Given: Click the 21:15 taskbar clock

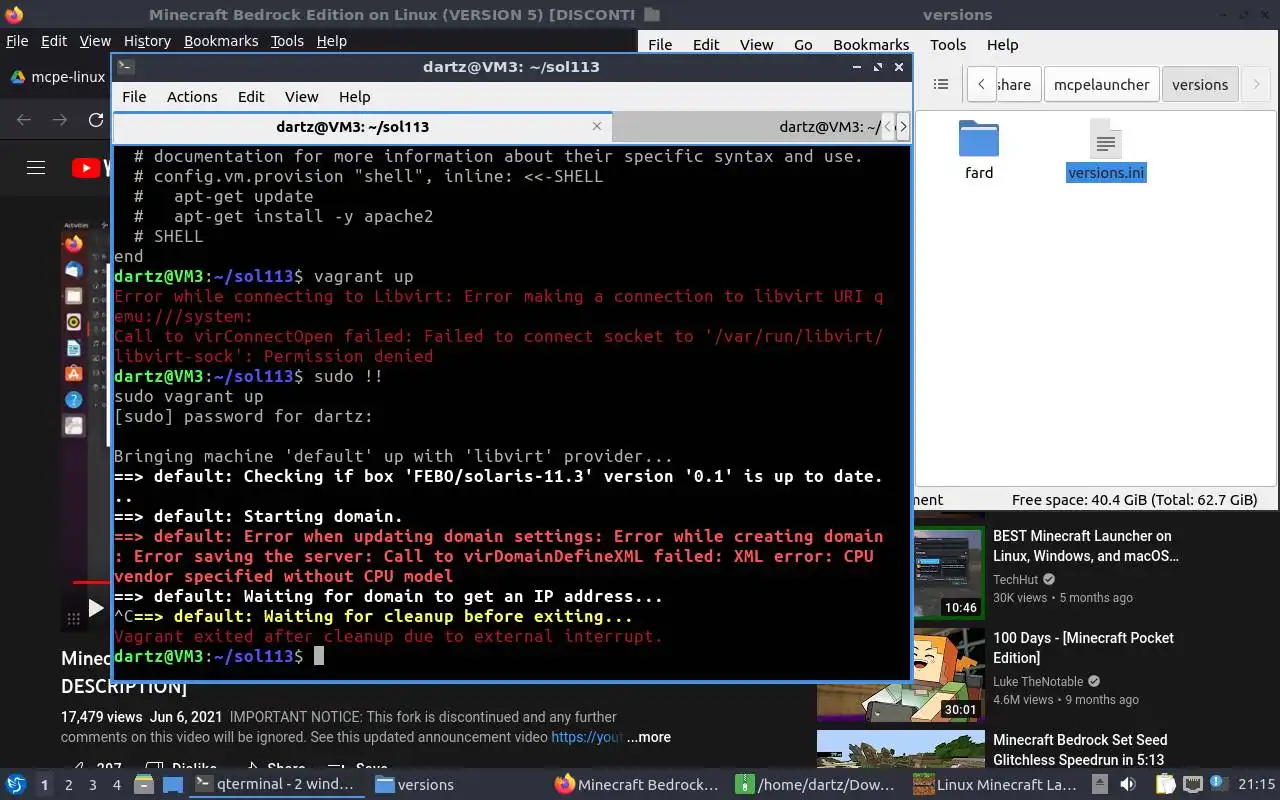Looking at the screenshot, I should 1257,785.
